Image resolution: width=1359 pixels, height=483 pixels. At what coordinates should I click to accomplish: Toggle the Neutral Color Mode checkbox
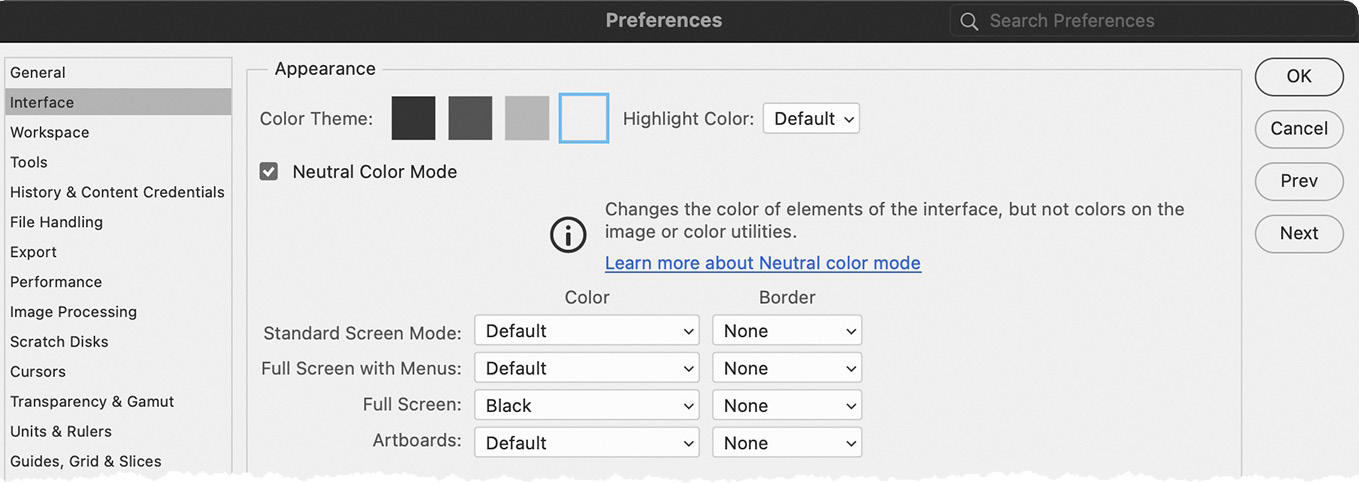[x=269, y=172]
